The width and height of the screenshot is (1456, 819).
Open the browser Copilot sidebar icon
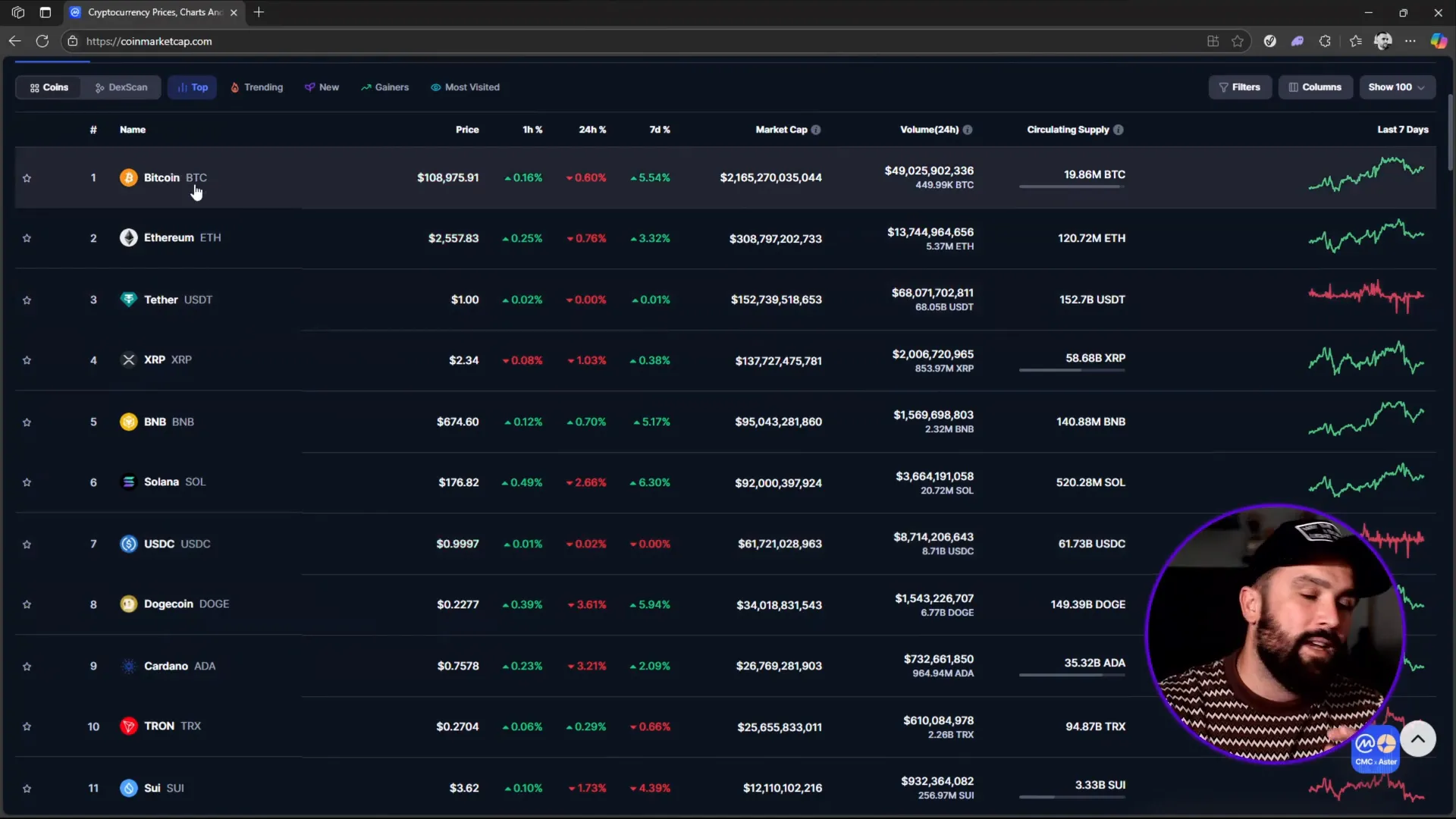click(x=1439, y=41)
